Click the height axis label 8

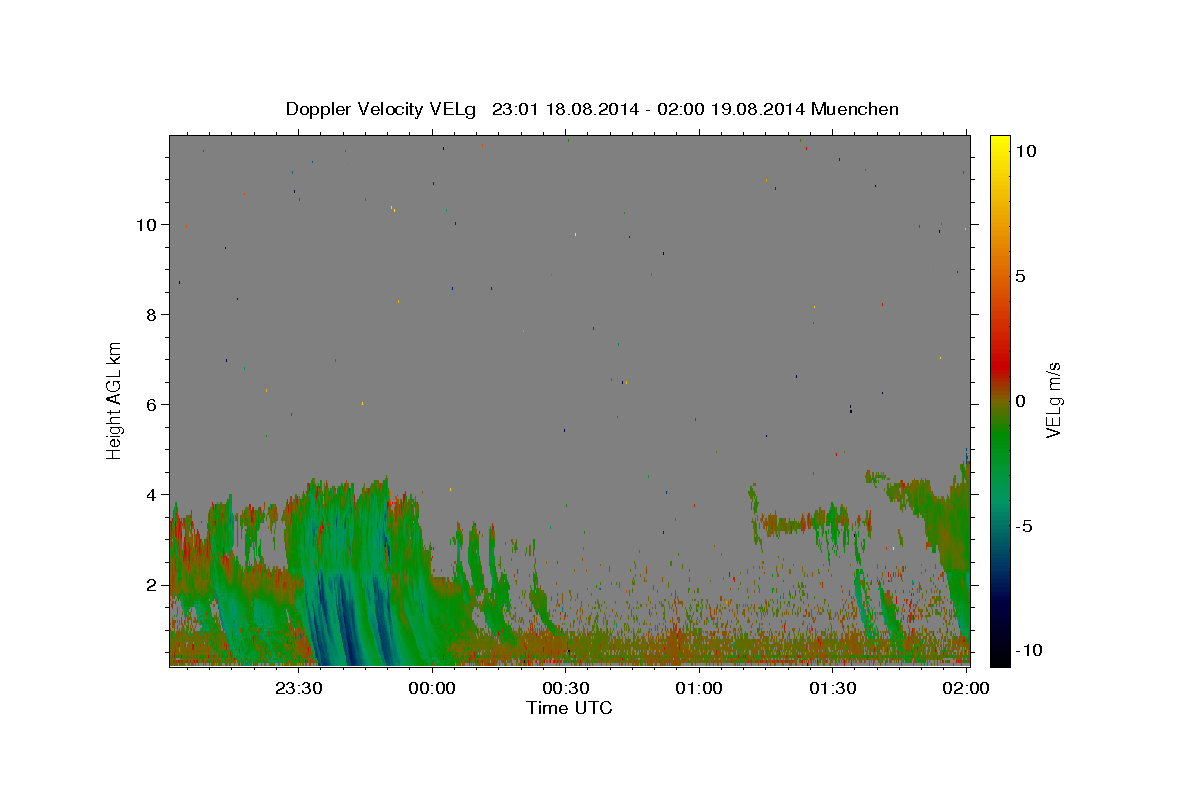[x=151, y=314]
